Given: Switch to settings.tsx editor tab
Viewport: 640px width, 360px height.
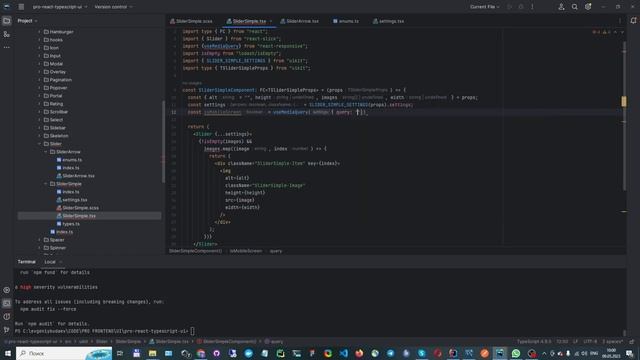Looking at the screenshot, I should point(388,21).
